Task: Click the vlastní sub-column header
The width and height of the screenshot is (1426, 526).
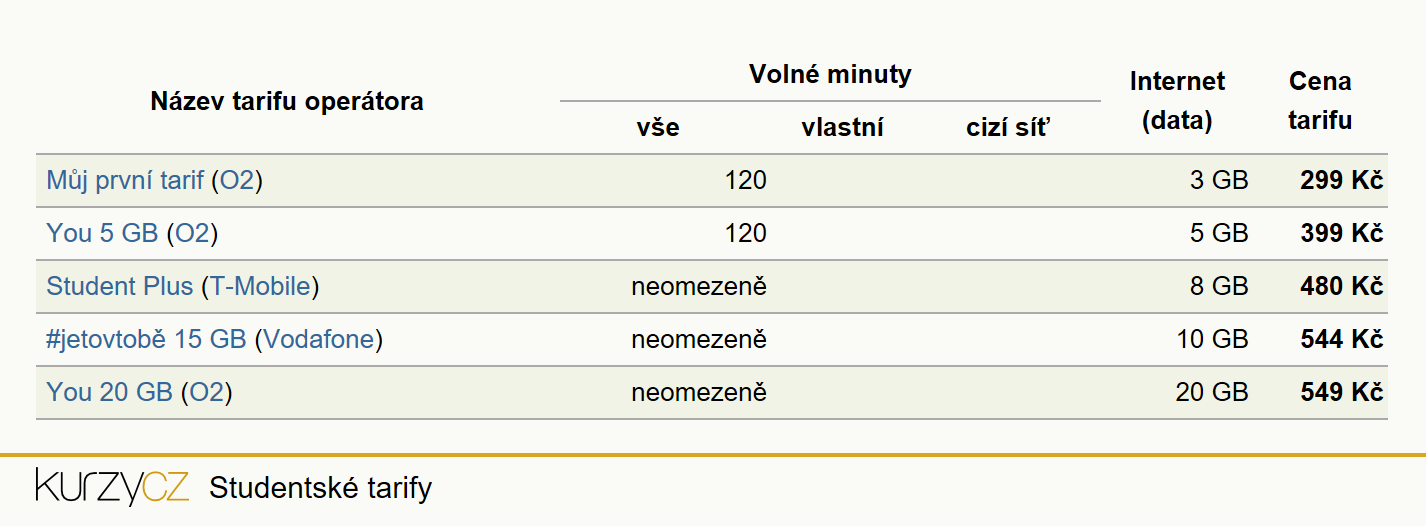Action: point(842,128)
